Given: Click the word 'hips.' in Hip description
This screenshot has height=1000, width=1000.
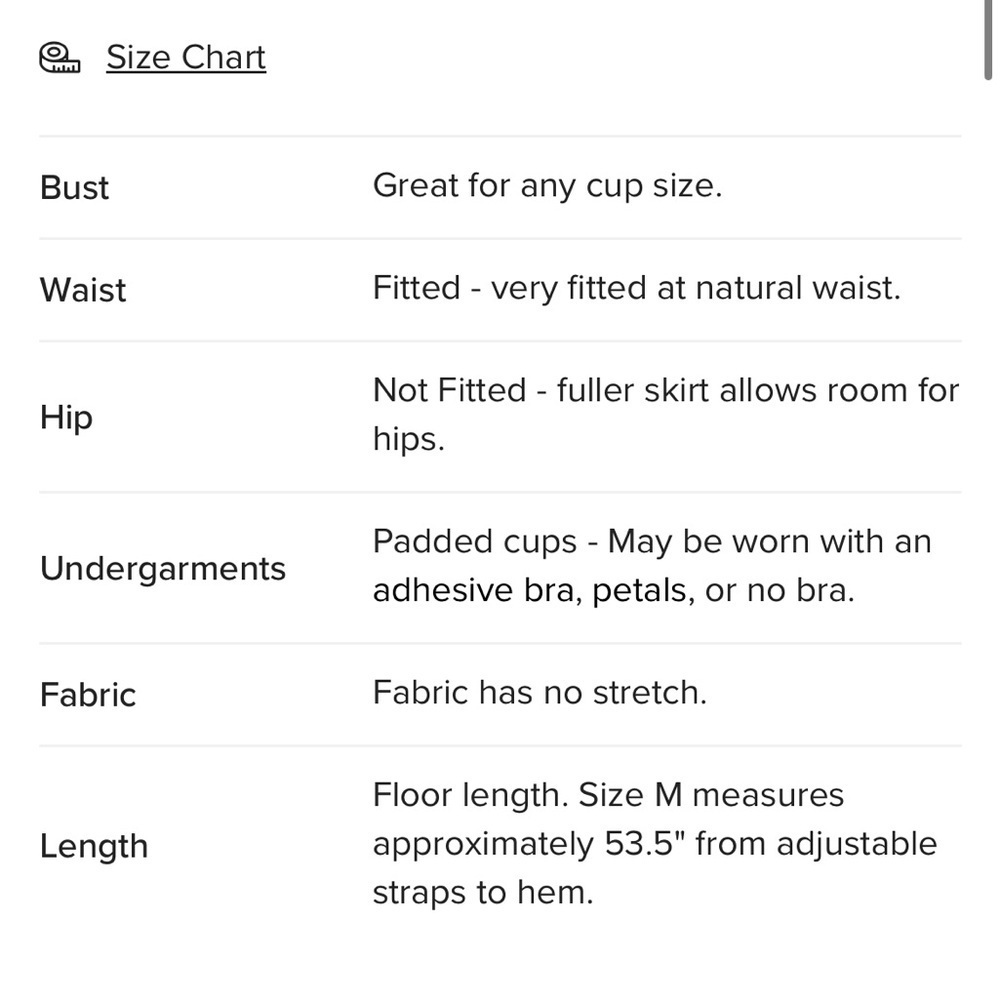Looking at the screenshot, I should click(x=408, y=439).
